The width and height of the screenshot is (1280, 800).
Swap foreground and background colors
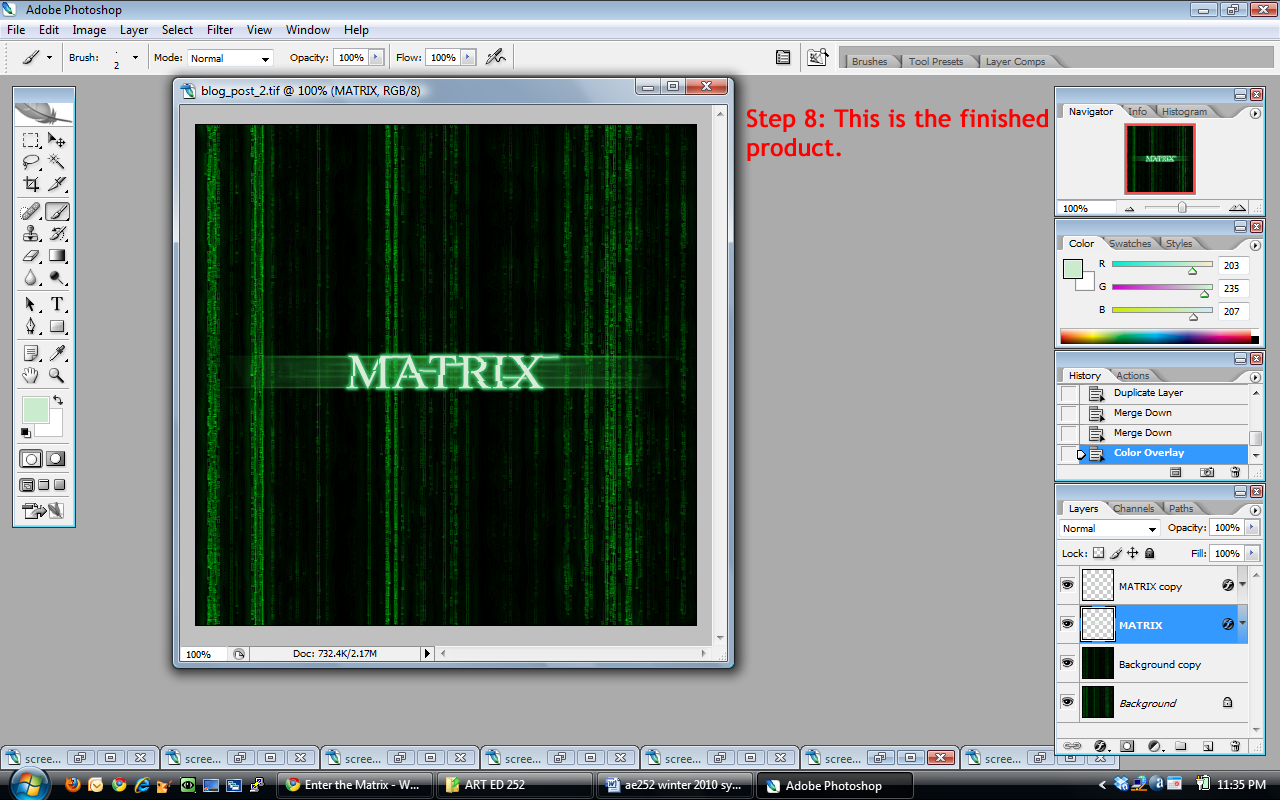click(58, 401)
